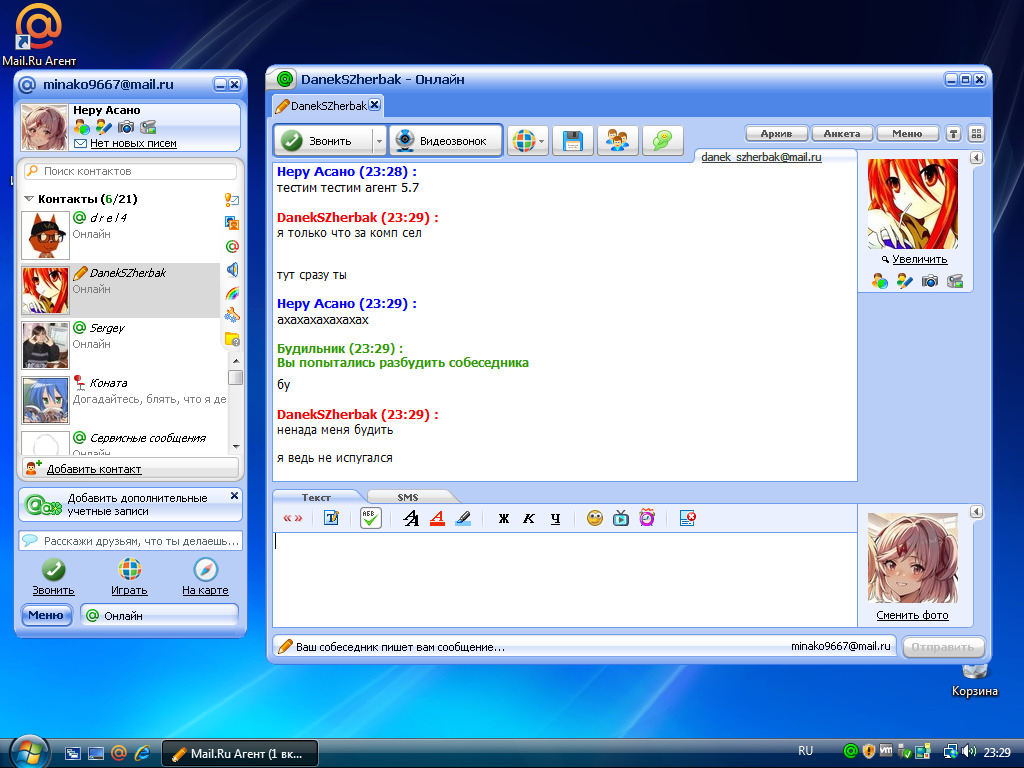This screenshot has width=1024, height=768.
Task: Send a wake-up alarm clock buzz
Action: tap(647, 518)
